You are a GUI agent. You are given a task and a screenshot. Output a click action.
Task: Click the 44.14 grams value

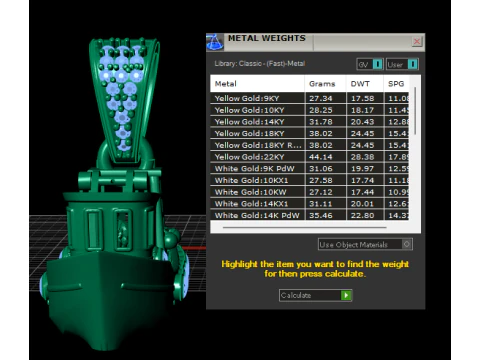click(x=321, y=157)
